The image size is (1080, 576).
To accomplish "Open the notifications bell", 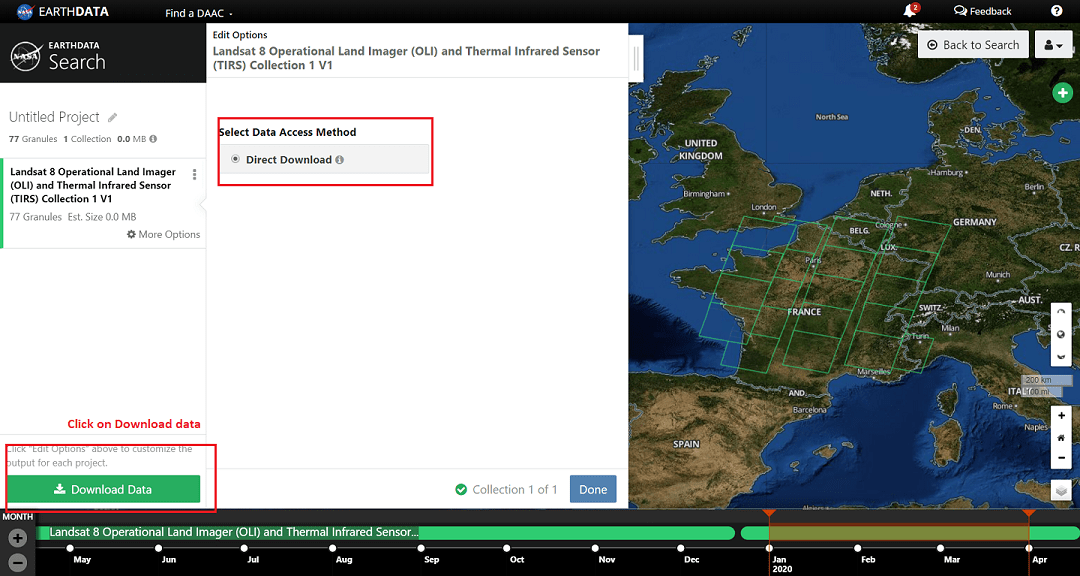I will coord(911,11).
